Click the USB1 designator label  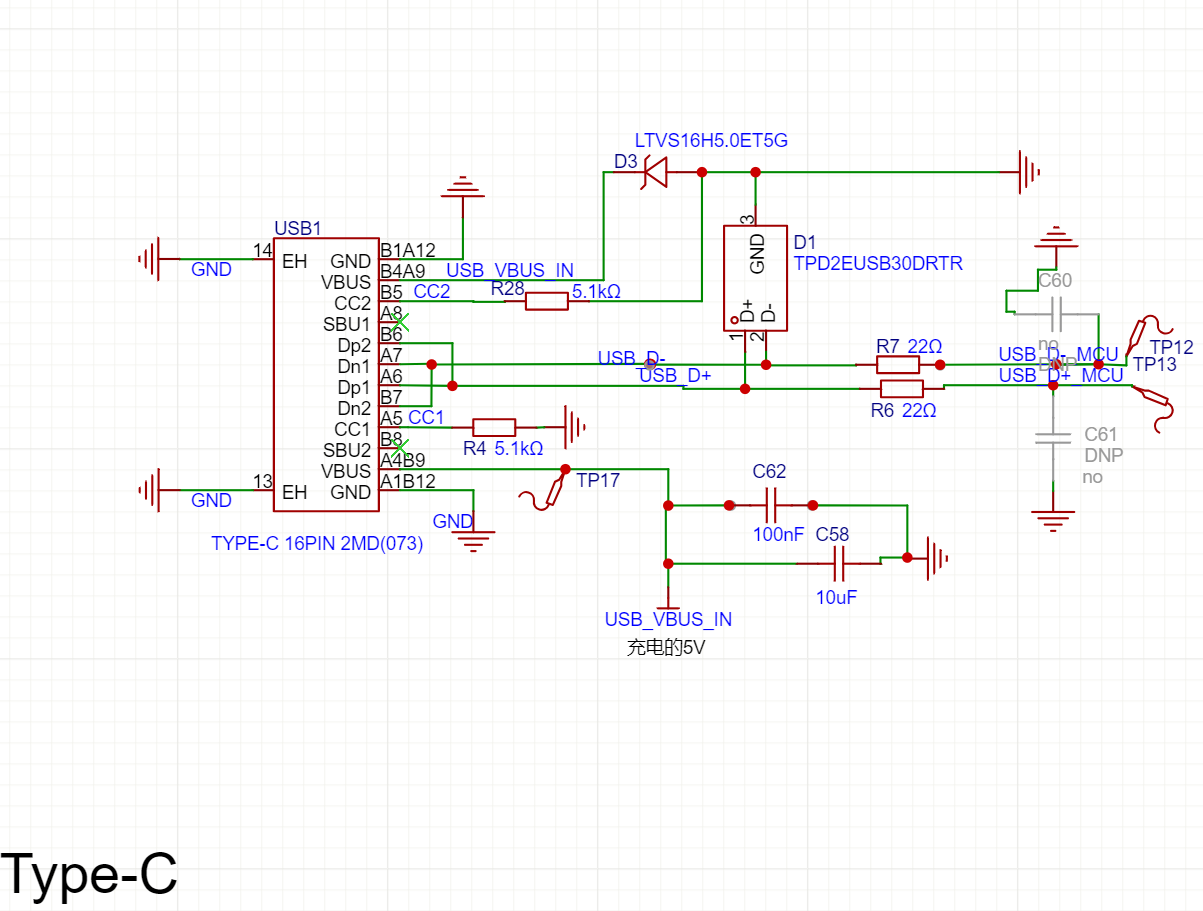tap(298, 229)
